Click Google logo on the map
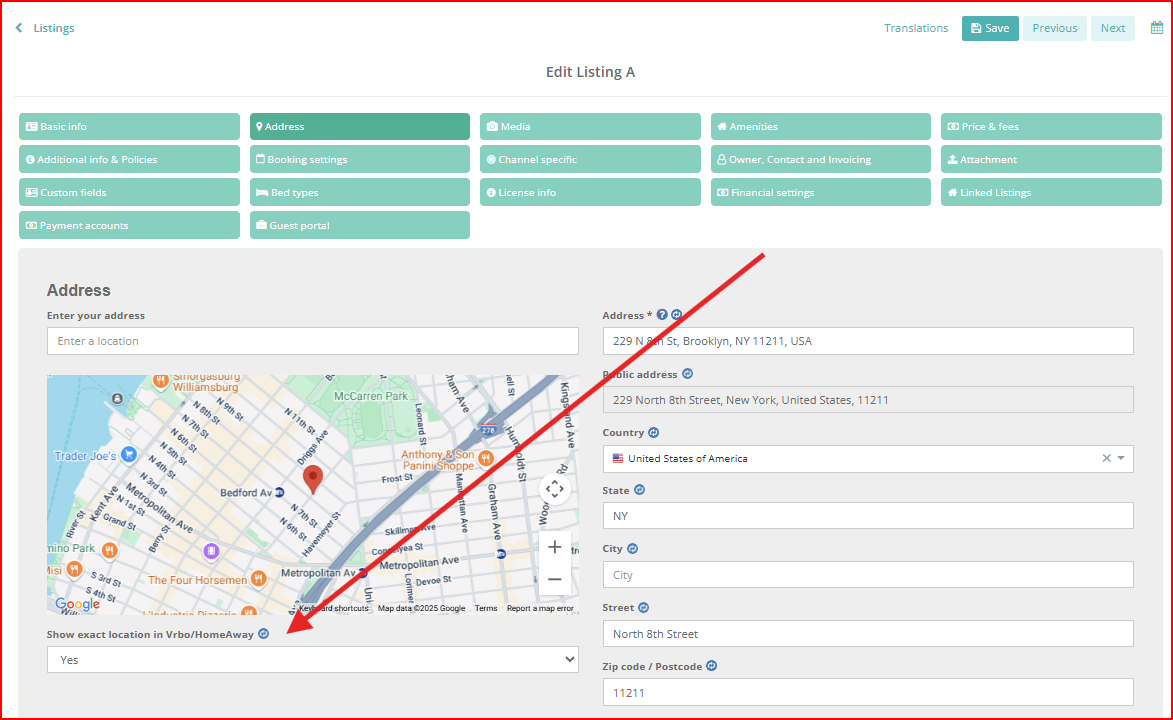This screenshot has height=720, width=1173. [77, 603]
